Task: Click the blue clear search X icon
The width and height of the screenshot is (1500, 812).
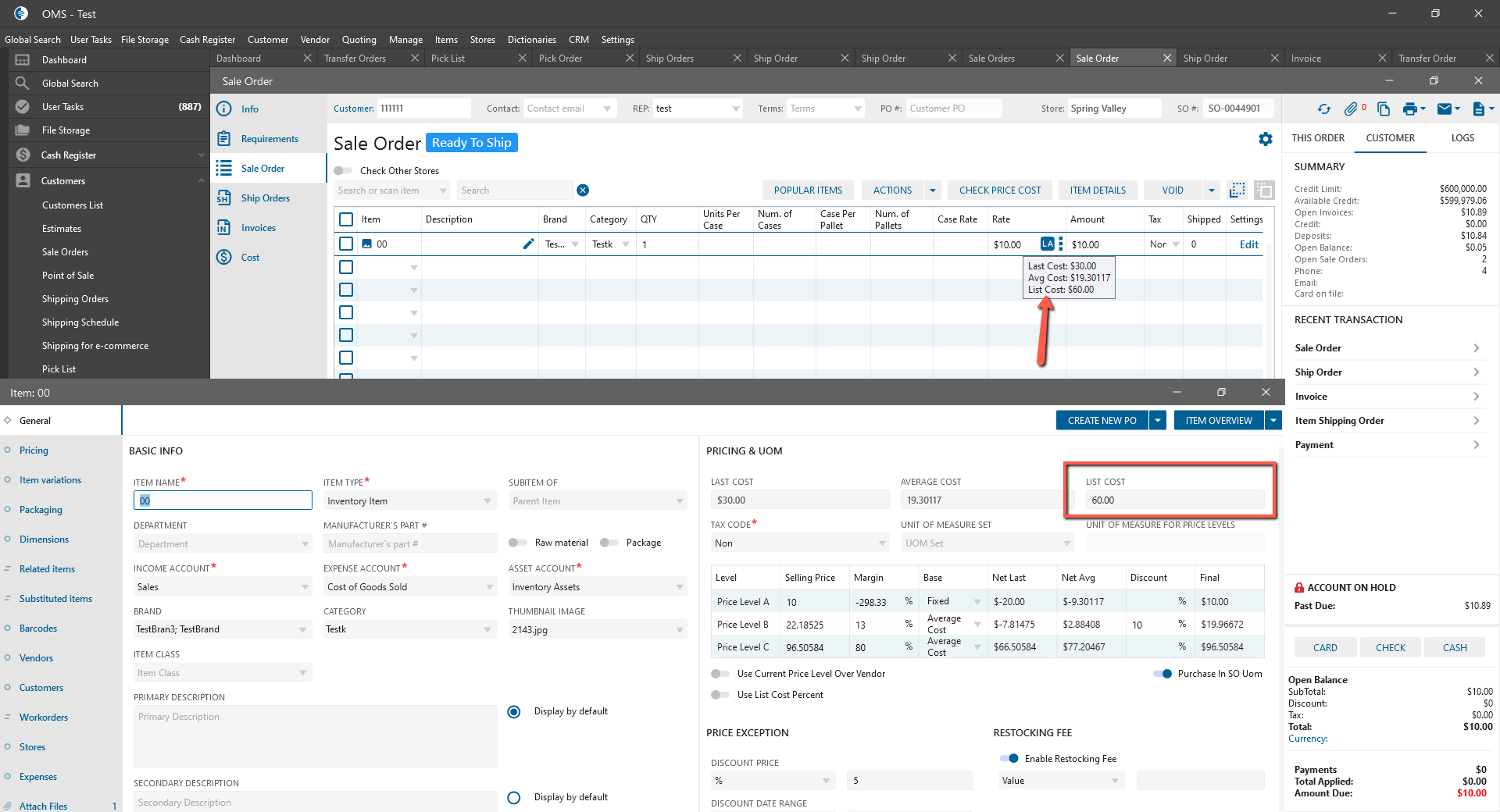Action: pos(583,191)
